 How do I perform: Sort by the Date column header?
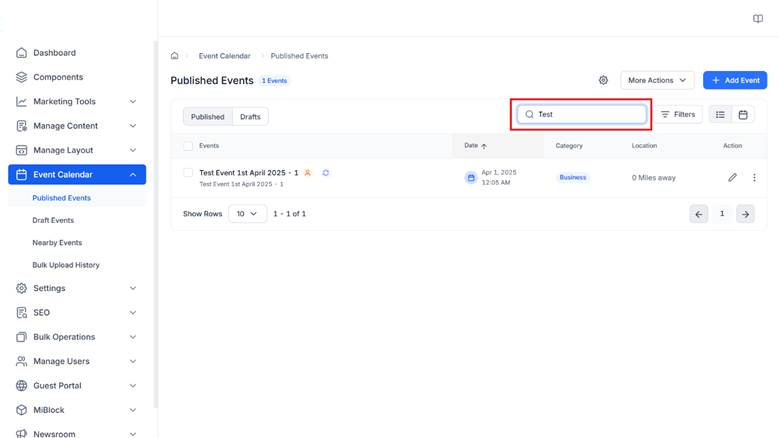(475, 146)
